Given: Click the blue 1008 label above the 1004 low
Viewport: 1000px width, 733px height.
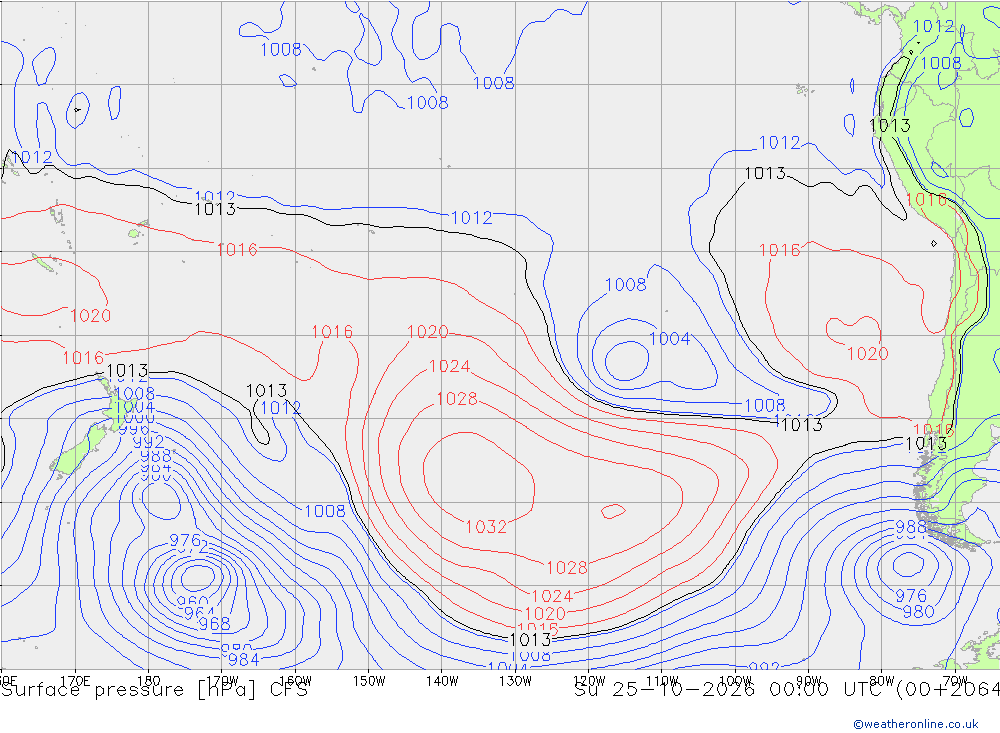Looking at the screenshot, I should point(626,285).
